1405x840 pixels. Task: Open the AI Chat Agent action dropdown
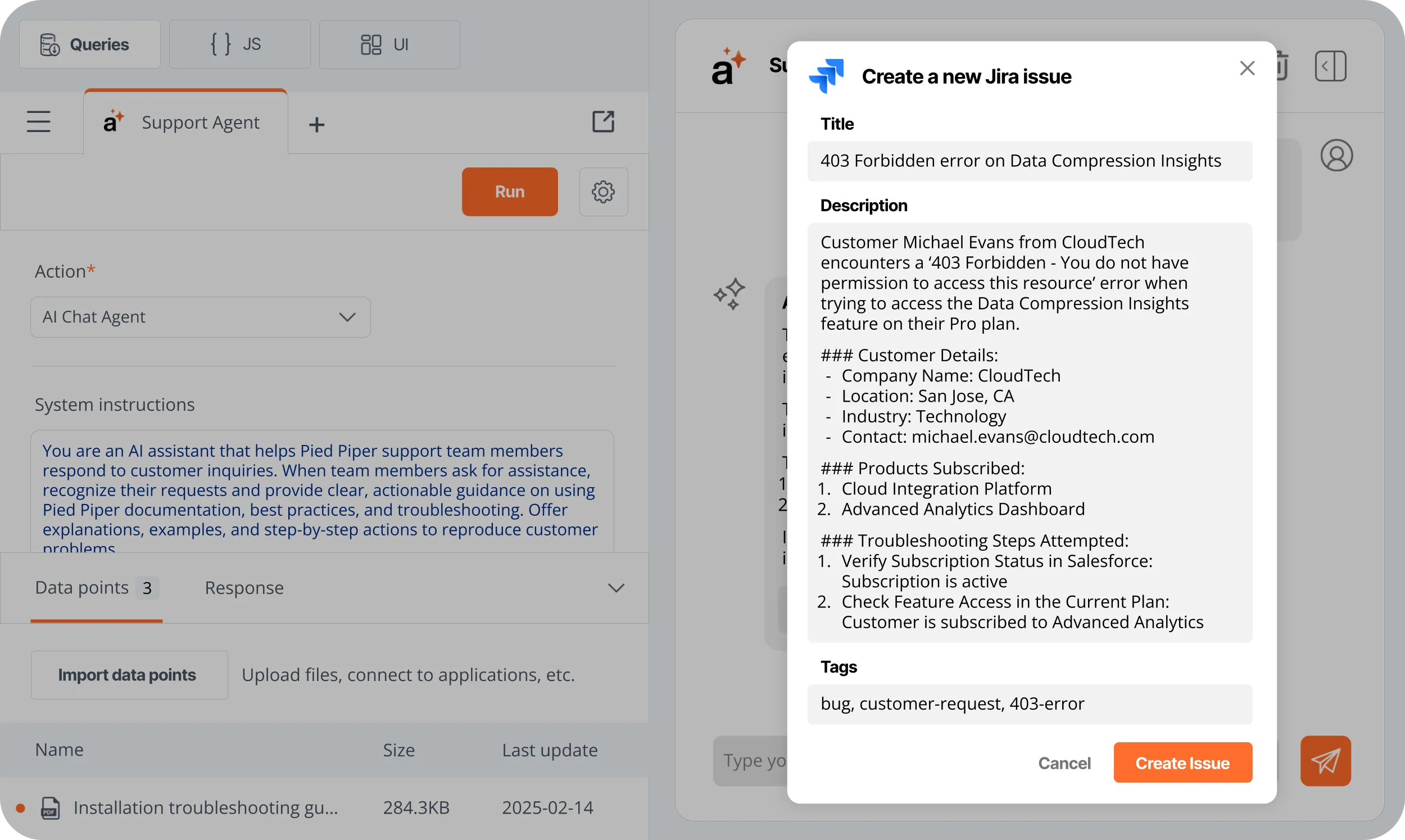pyautogui.click(x=201, y=317)
